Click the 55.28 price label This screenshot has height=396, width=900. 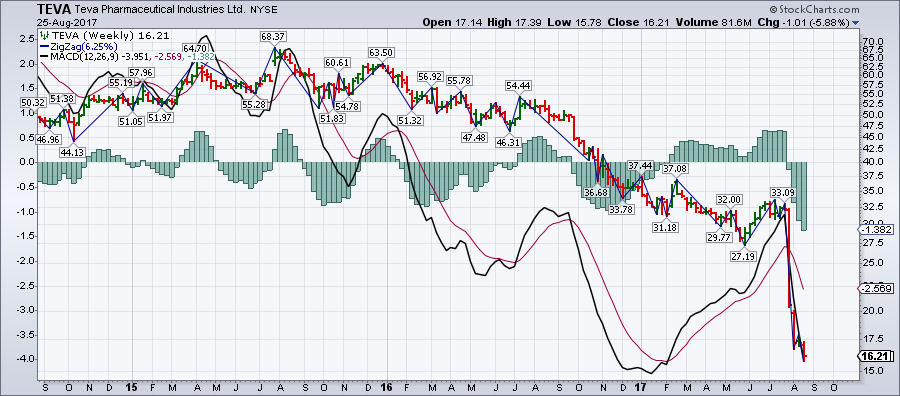click(254, 104)
